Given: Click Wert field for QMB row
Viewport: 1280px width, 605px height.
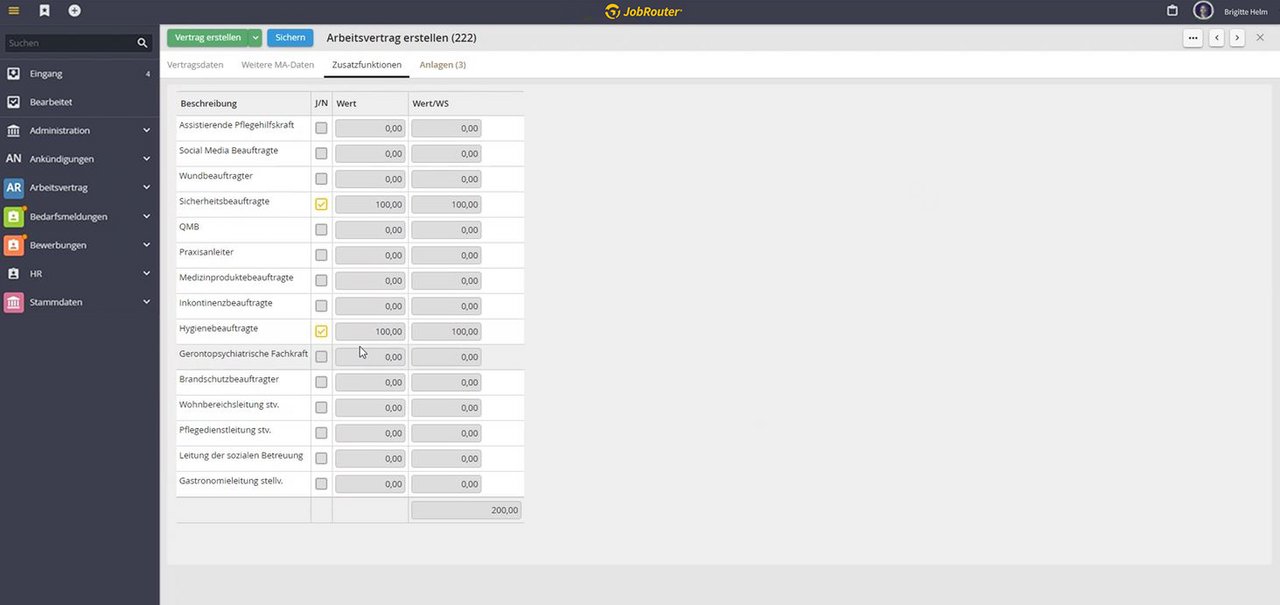Looking at the screenshot, I should [370, 230].
